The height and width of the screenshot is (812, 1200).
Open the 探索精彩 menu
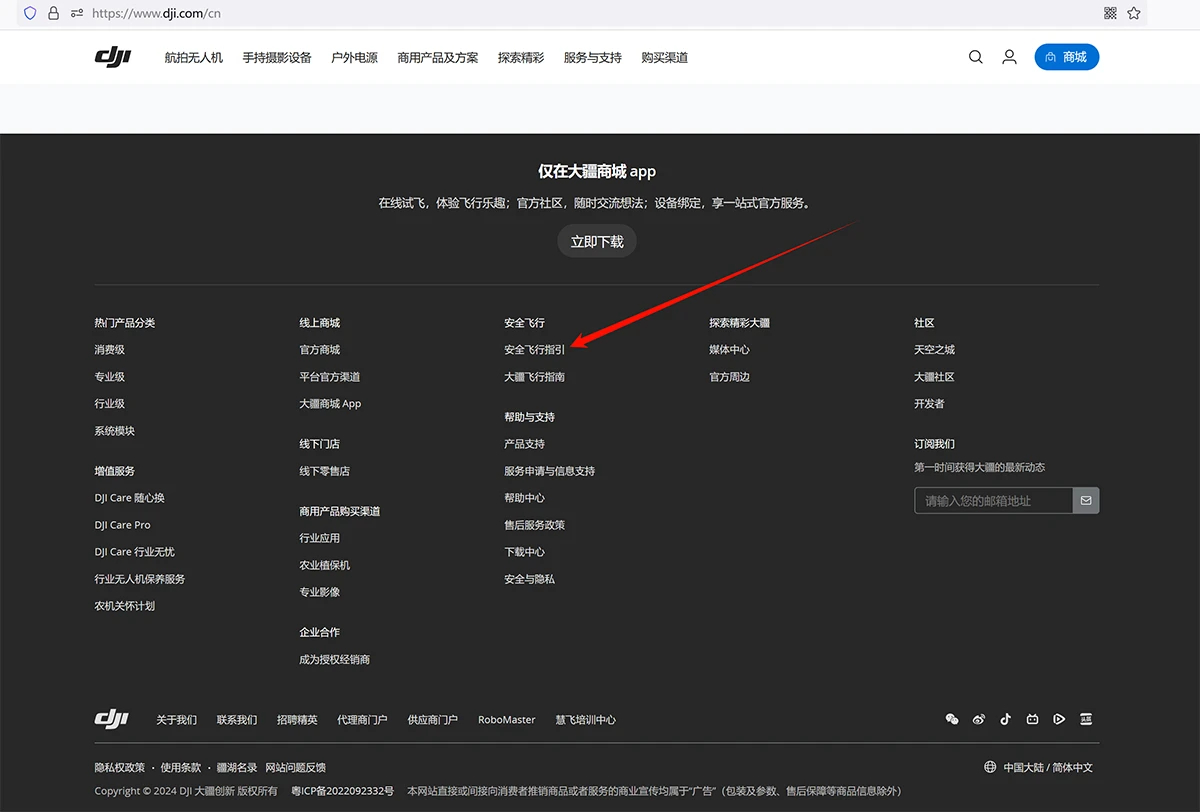(521, 58)
